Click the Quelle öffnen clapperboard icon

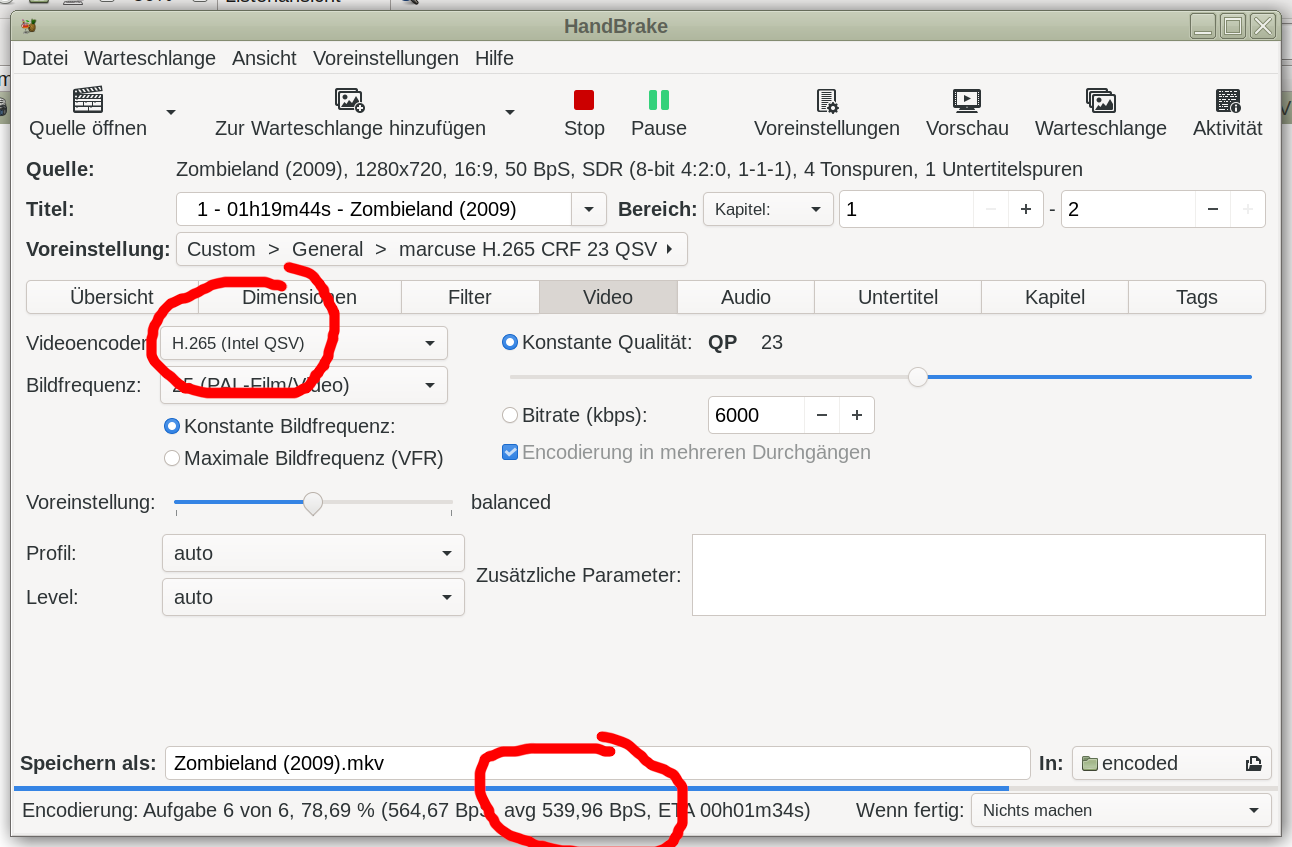pyautogui.click(x=88, y=100)
